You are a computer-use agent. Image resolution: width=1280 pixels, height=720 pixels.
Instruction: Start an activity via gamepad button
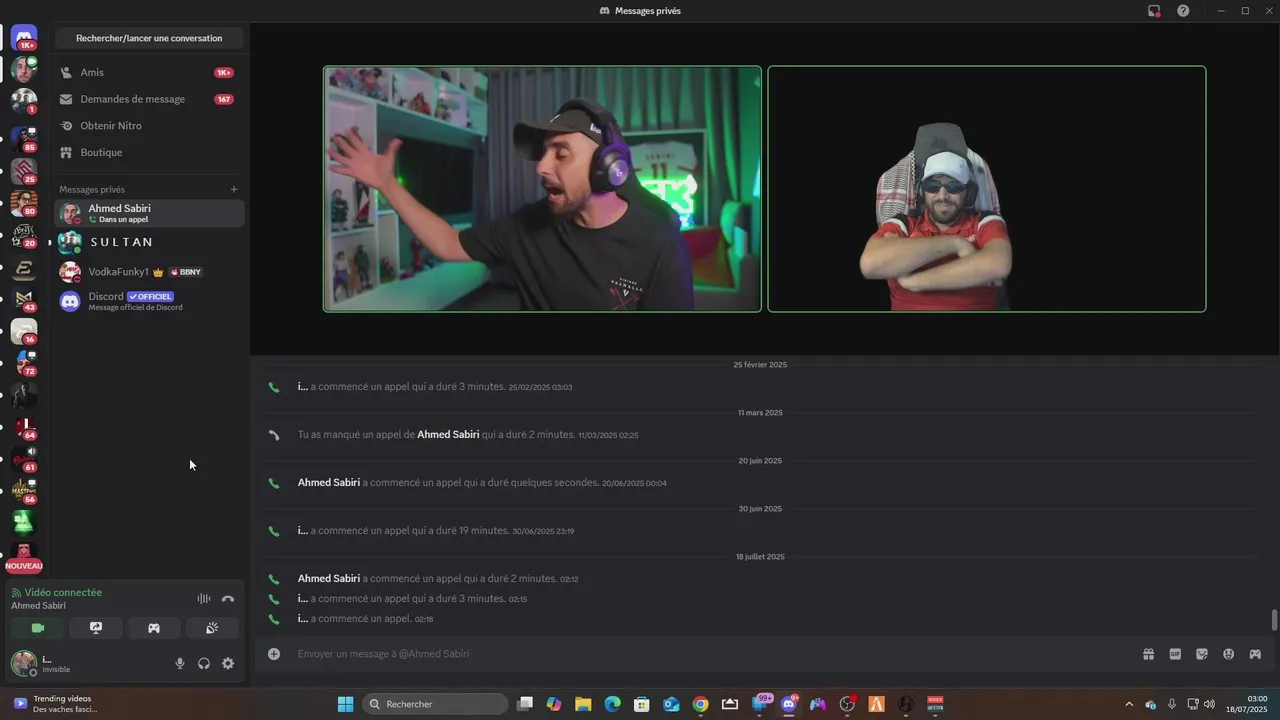(x=154, y=628)
